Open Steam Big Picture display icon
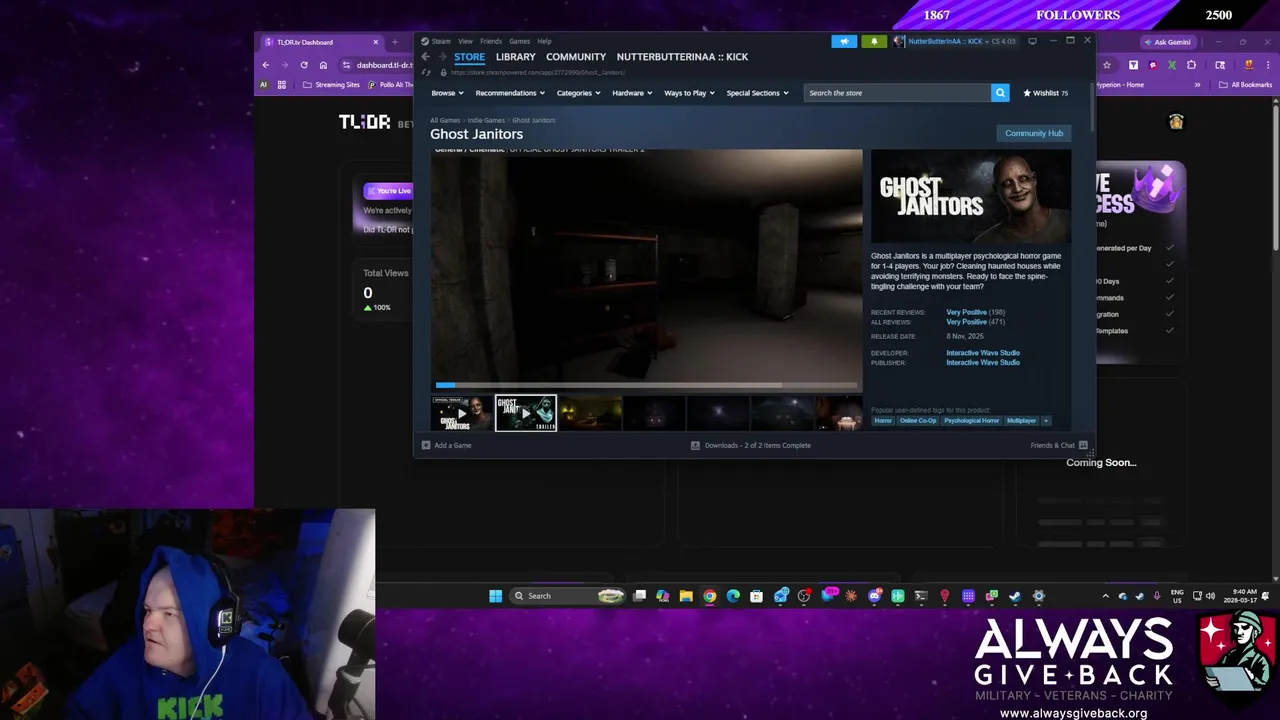 [1032, 41]
